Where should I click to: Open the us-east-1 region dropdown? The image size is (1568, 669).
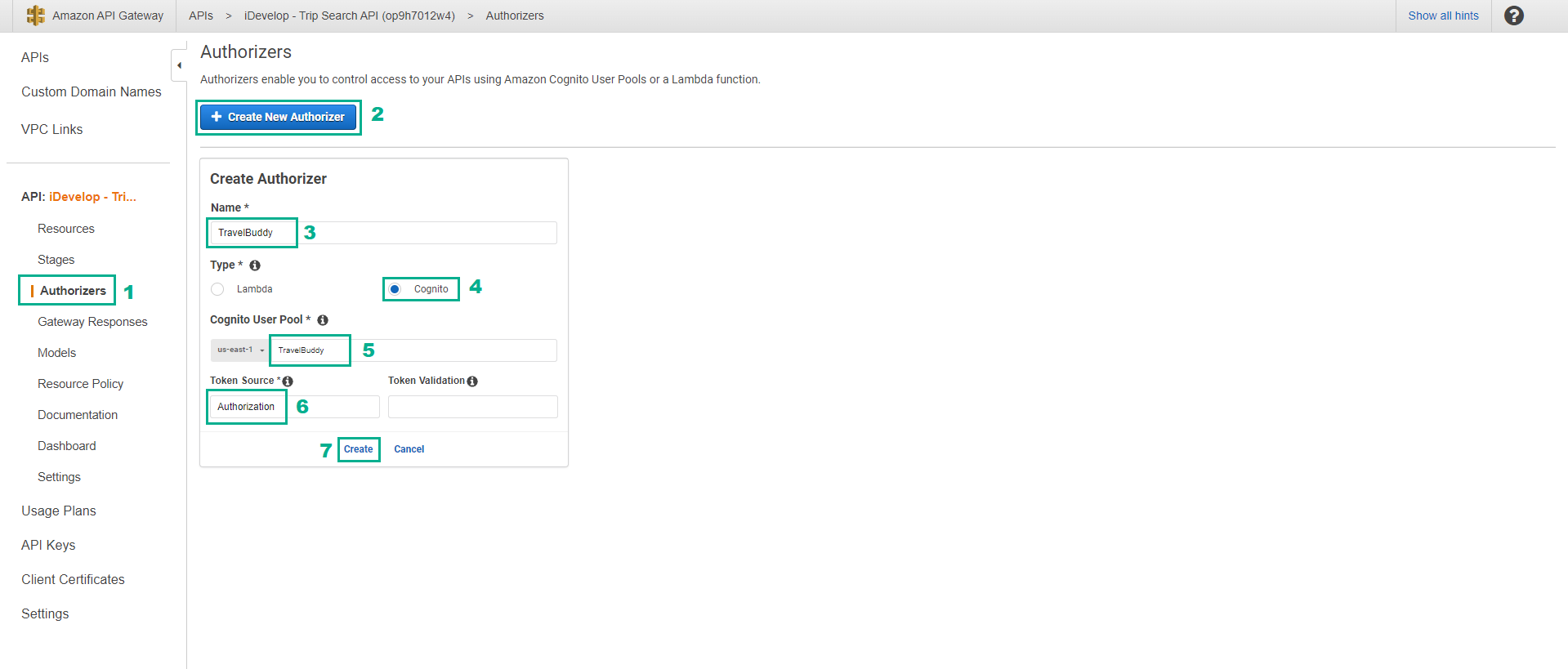(x=240, y=350)
